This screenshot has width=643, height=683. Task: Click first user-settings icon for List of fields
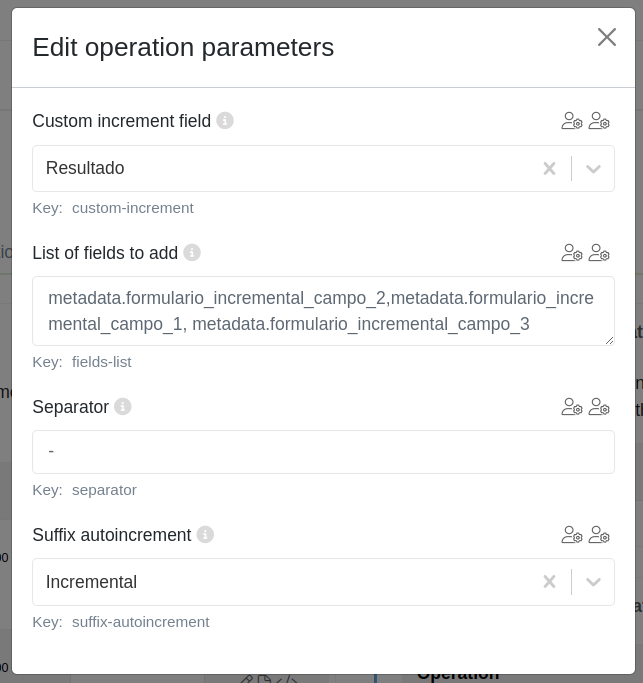click(572, 253)
